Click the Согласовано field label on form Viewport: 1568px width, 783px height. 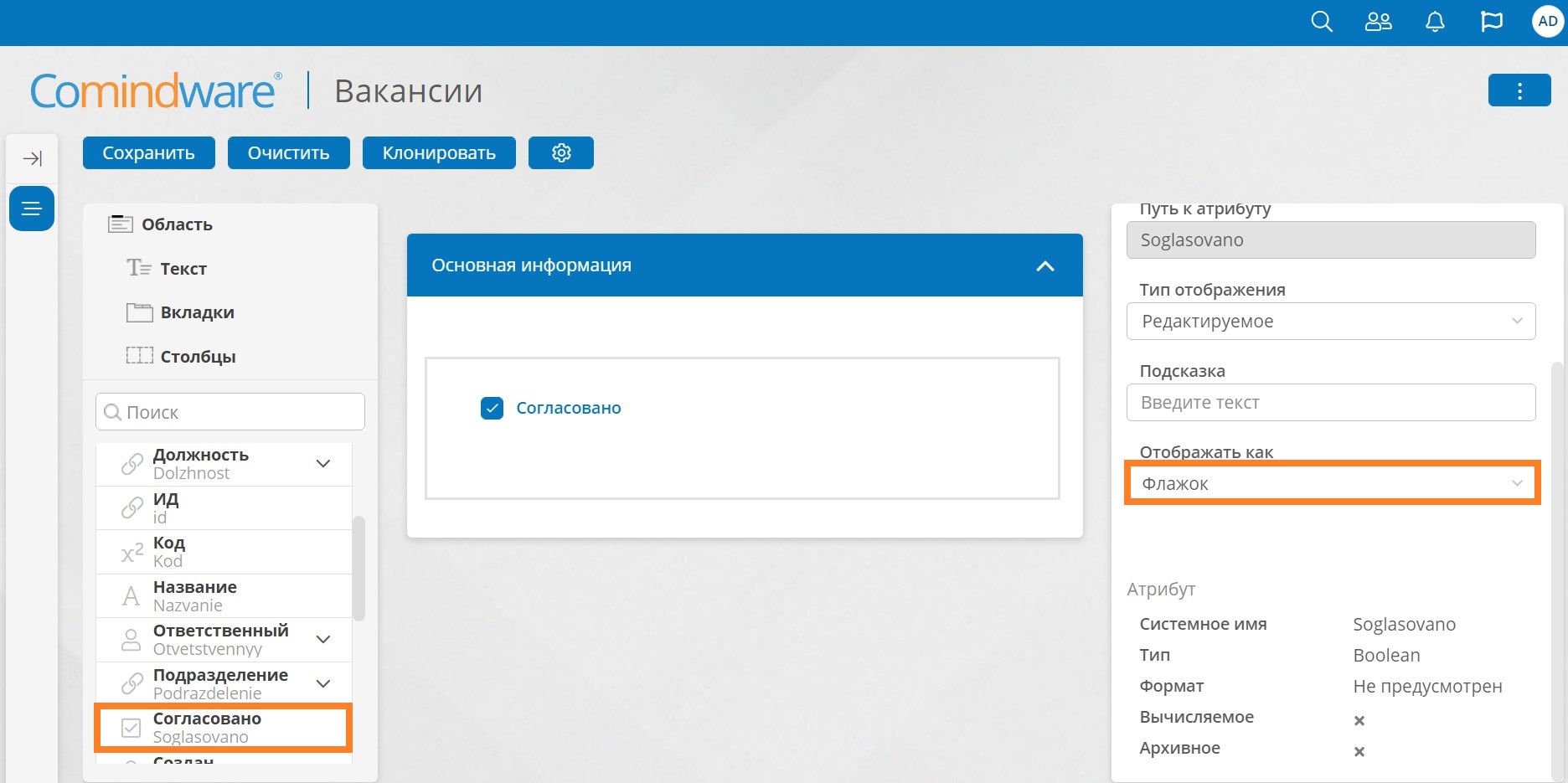569,408
